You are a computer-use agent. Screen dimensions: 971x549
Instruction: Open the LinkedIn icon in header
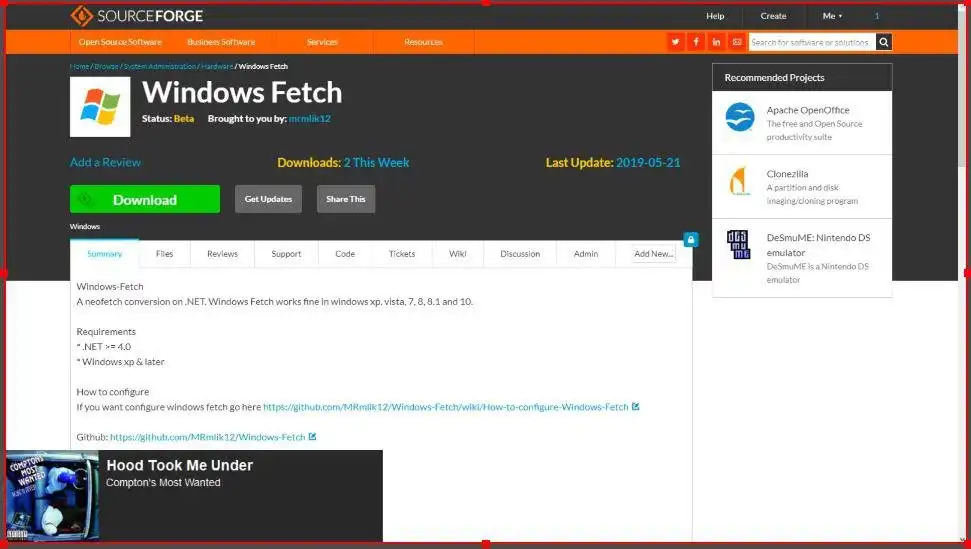716,42
